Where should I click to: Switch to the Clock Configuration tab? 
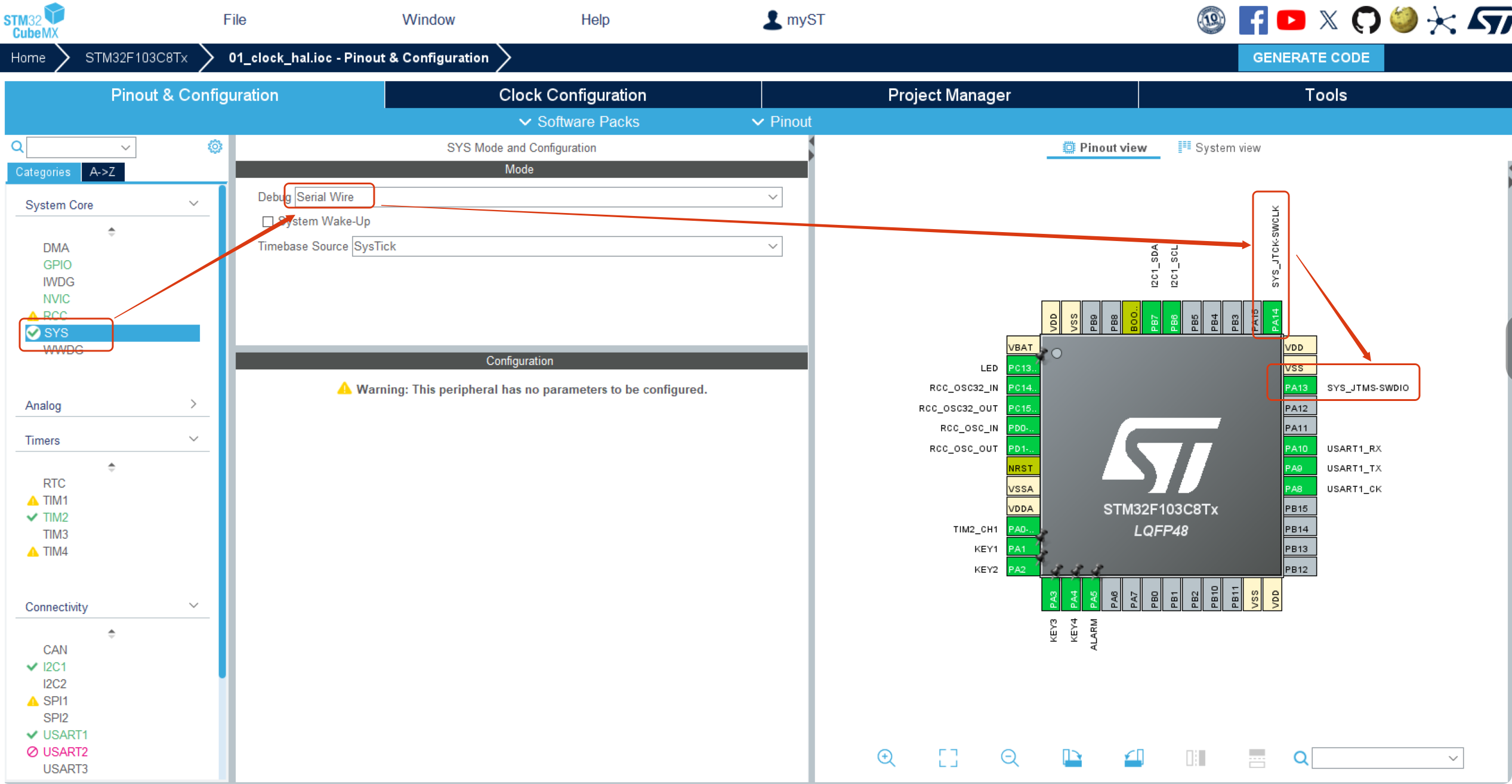pyautogui.click(x=573, y=95)
